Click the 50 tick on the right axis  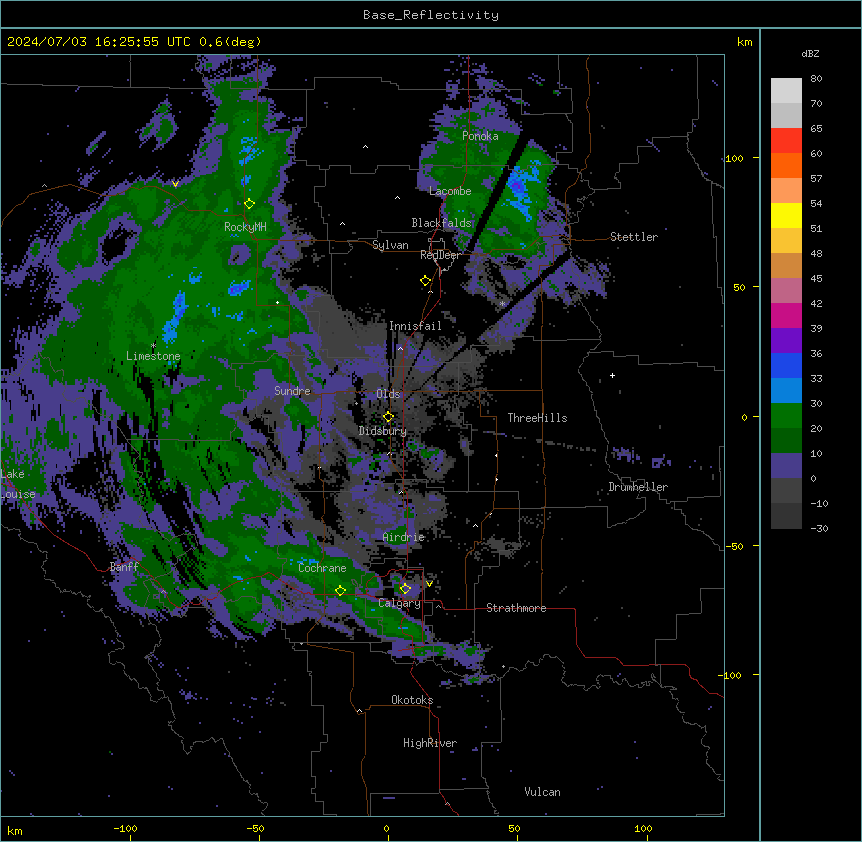point(739,287)
